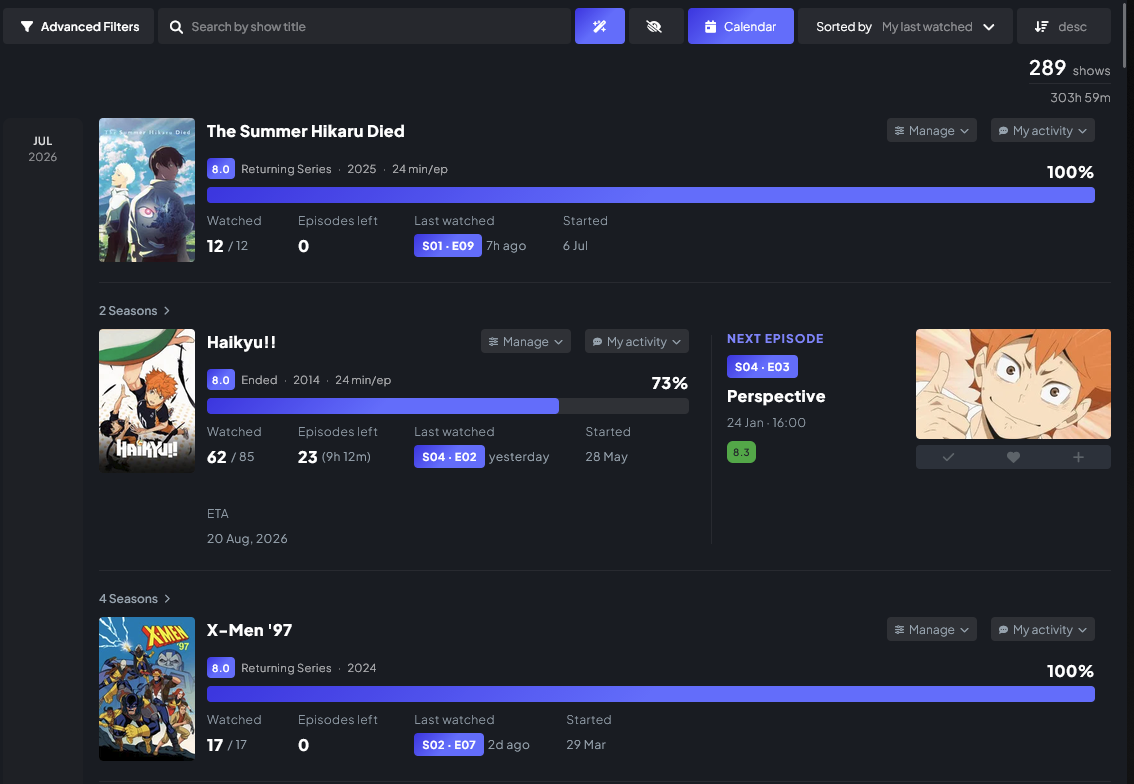
Task: Click the chevron arrow in Sorted by dropdown
Action: tap(989, 27)
